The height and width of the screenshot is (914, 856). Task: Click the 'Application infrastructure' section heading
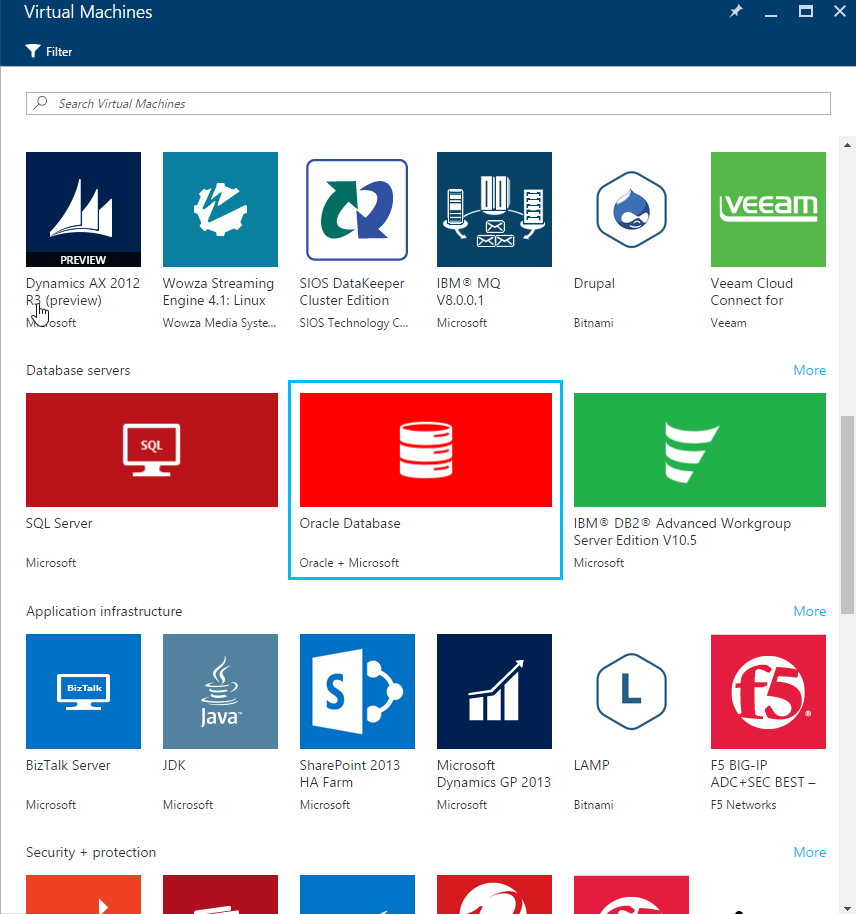104,611
